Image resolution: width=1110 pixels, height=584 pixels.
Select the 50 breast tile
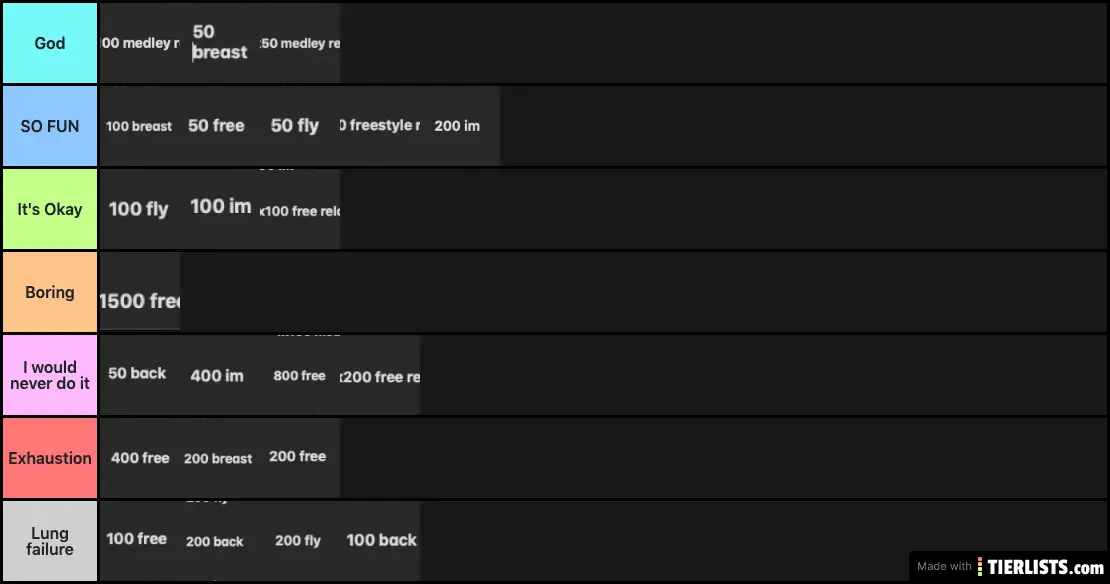pyautogui.click(x=220, y=43)
